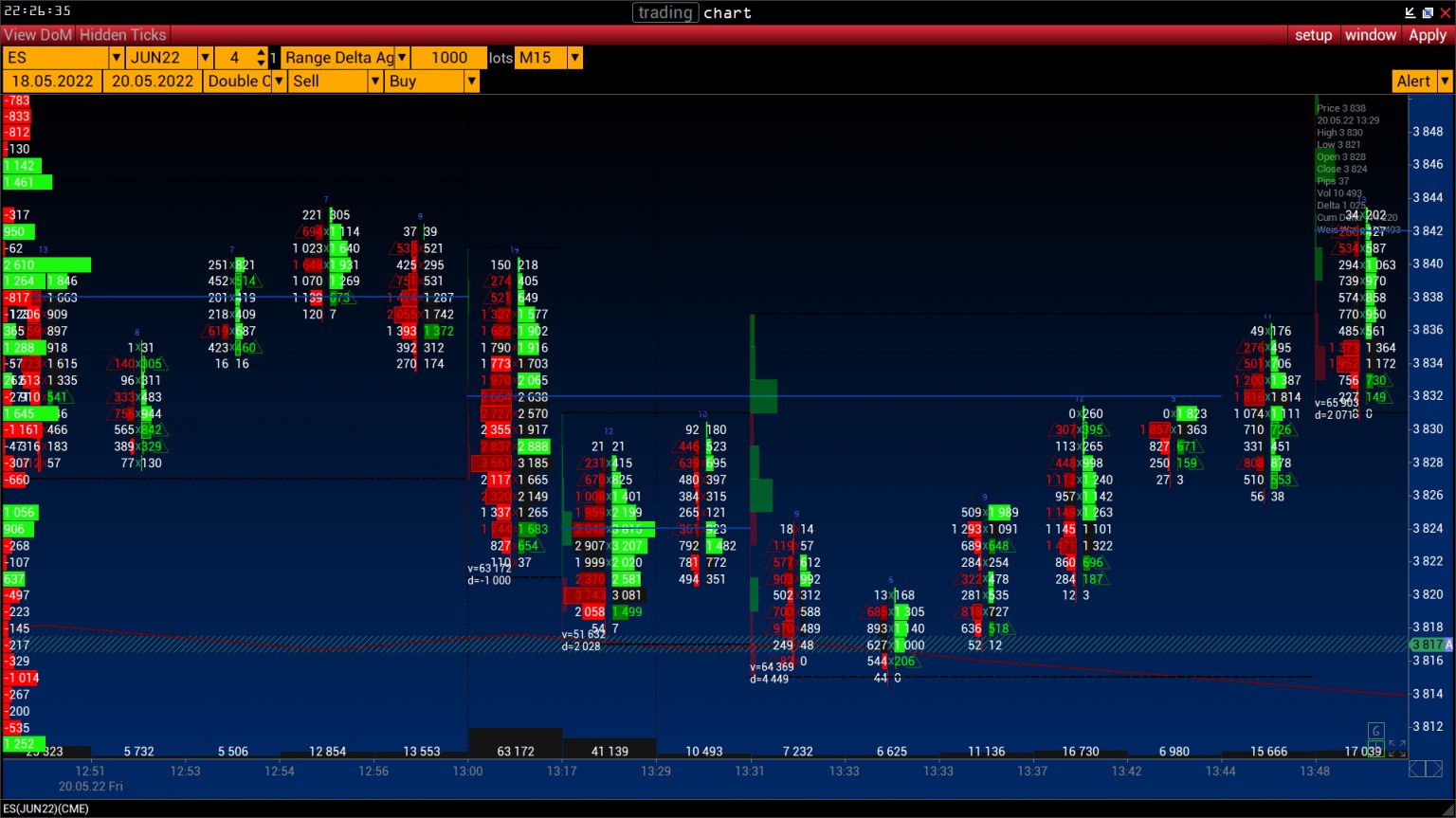This screenshot has height=818, width=1456.
Task: Click the scroll-right arrow below price axis
Action: (1437, 769)
